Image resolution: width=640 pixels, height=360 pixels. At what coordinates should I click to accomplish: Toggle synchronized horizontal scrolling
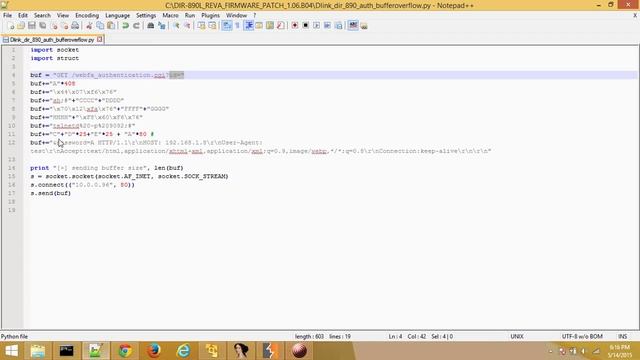pyautogui.click(x=212, y=26)
